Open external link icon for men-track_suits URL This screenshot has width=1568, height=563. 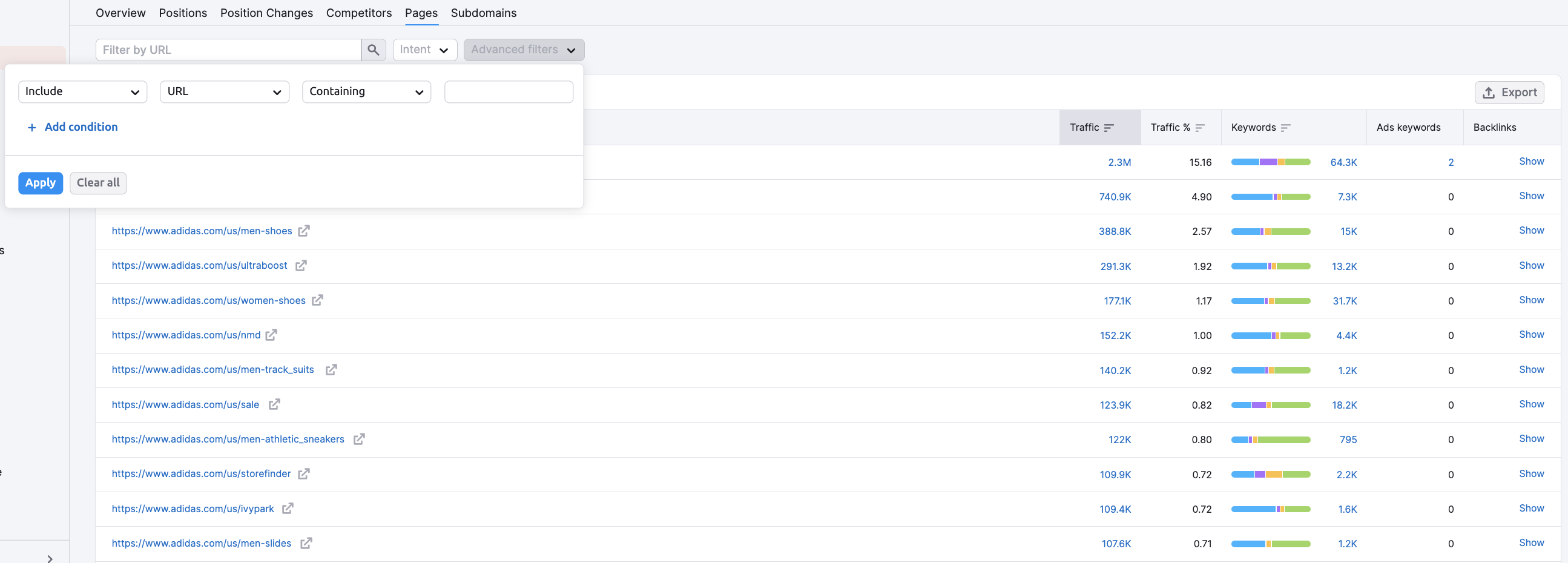coord(331,369)
